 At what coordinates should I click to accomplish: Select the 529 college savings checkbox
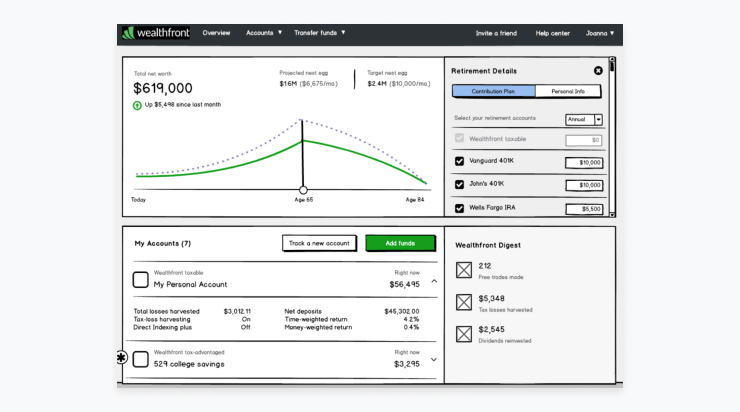(141, 359)
